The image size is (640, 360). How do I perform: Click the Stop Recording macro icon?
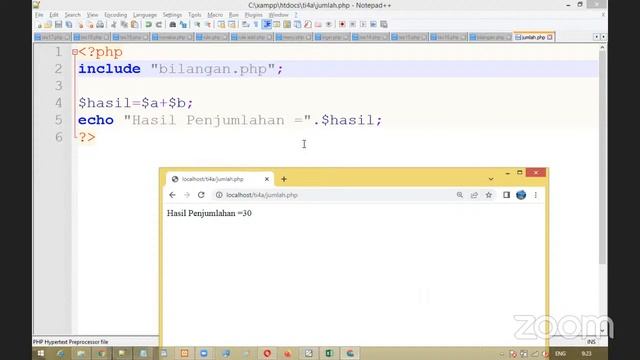pos(353,25)
